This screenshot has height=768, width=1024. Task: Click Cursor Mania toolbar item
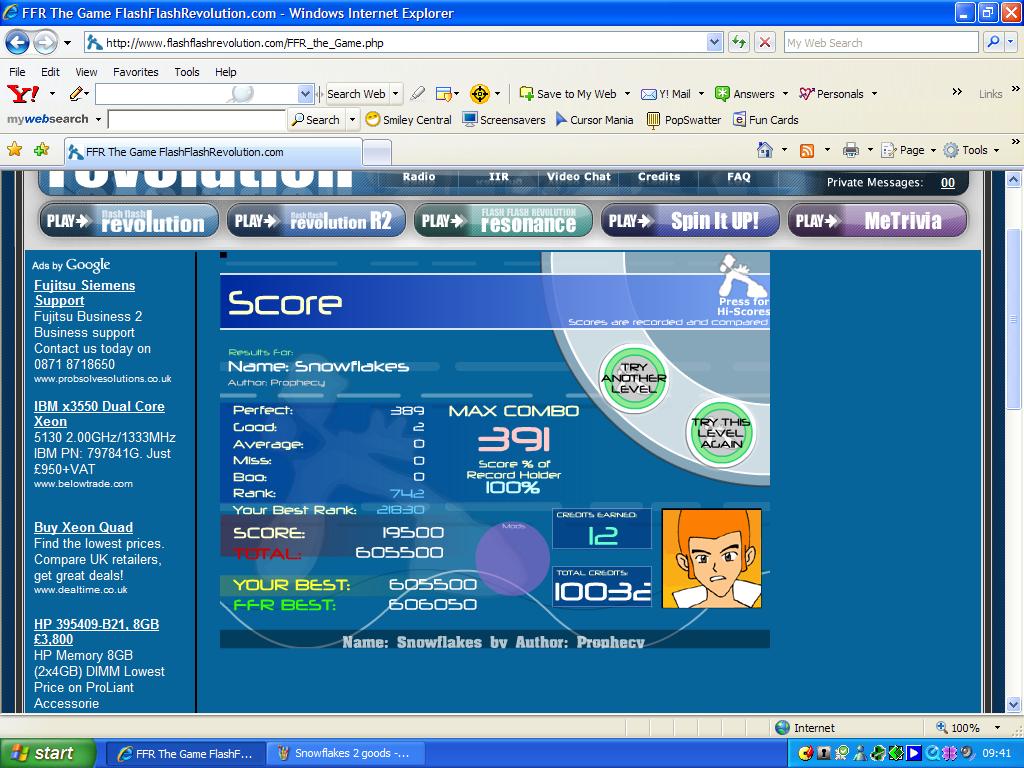point(594,120)
